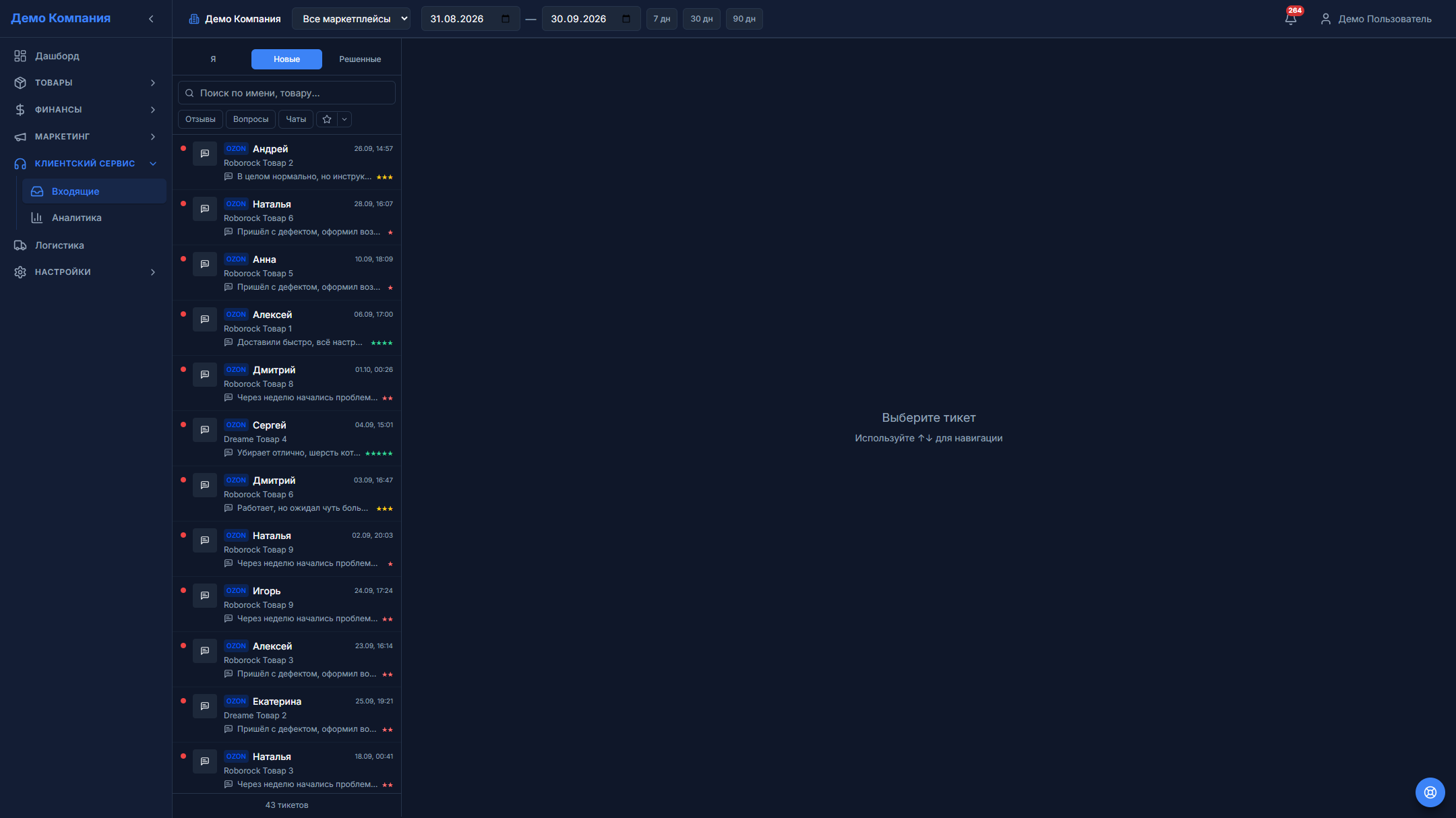
Task: Toggle the Чаты filter chip
Action: (x=296, y=119)
